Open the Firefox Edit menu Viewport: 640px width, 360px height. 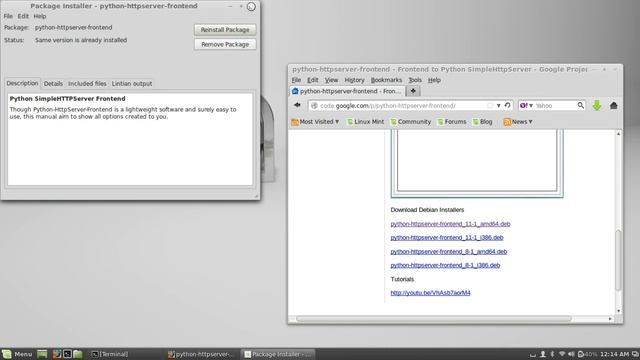coord(313,80)
